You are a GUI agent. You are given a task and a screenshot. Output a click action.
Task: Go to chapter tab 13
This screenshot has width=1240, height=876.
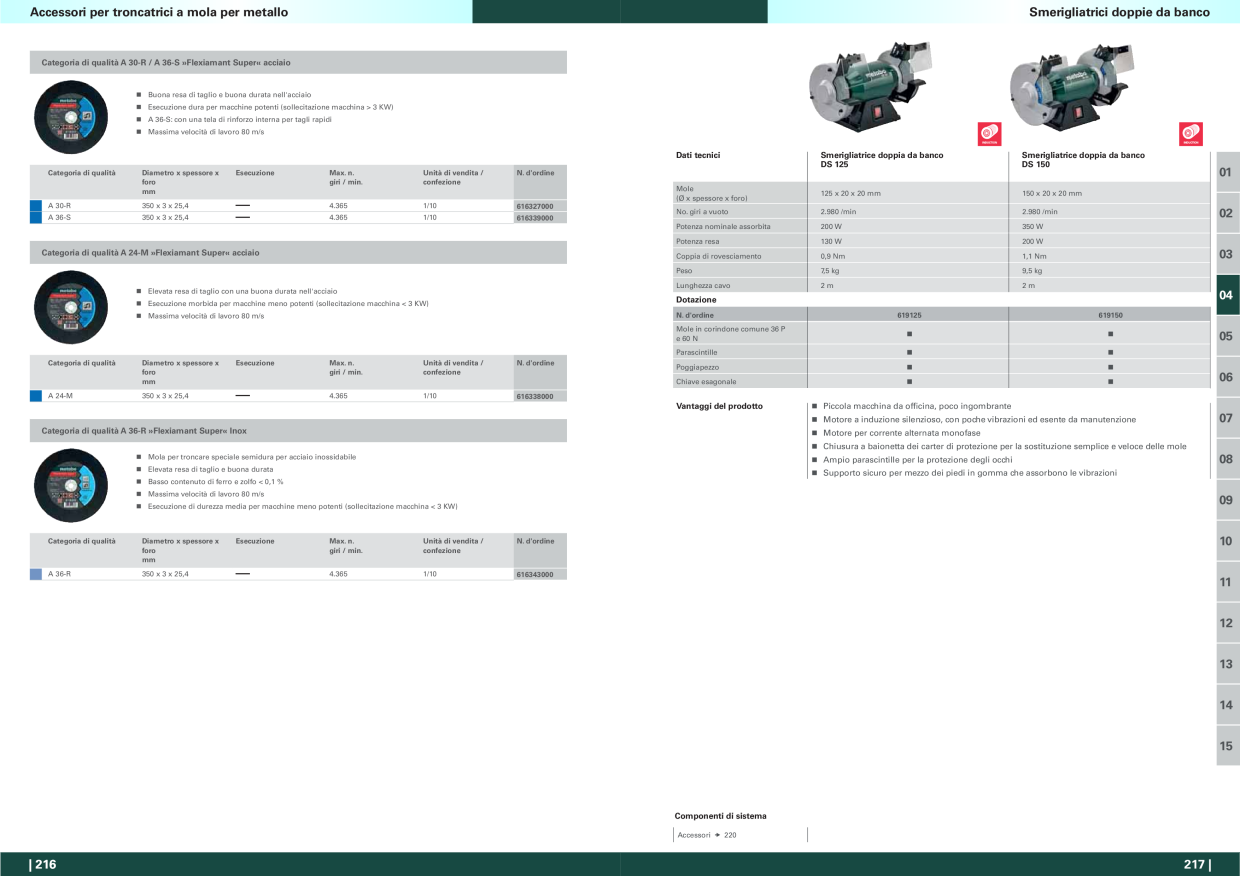[1227, 664]
